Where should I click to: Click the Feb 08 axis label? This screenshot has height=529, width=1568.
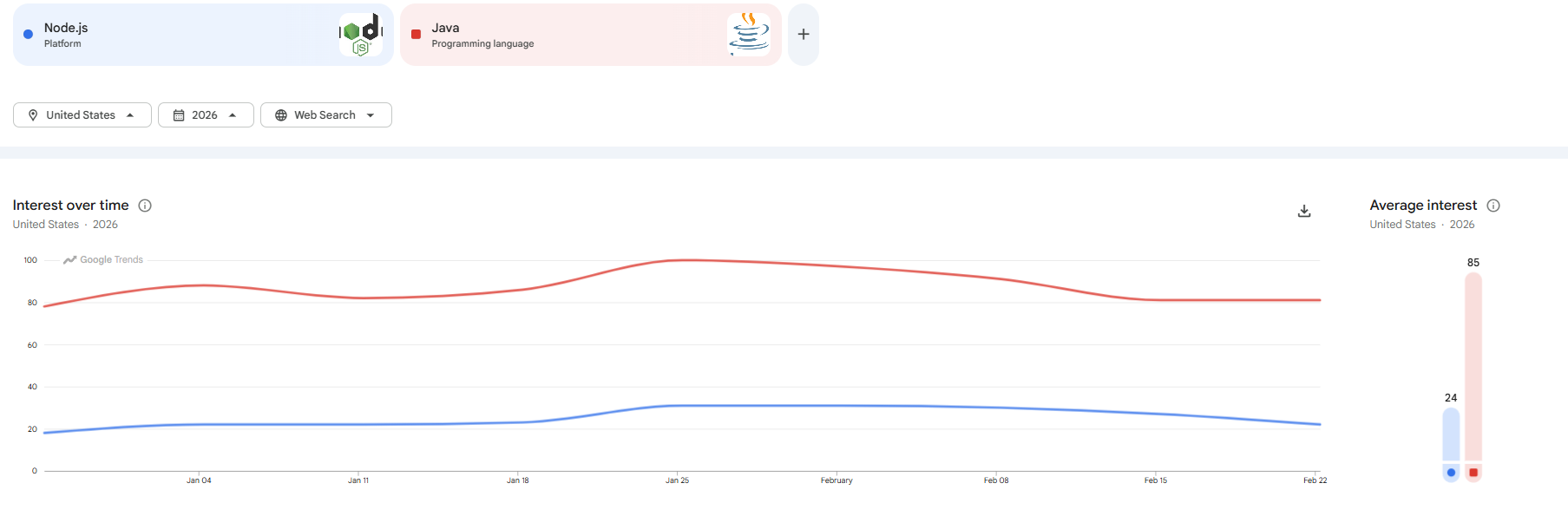[996, 480]
